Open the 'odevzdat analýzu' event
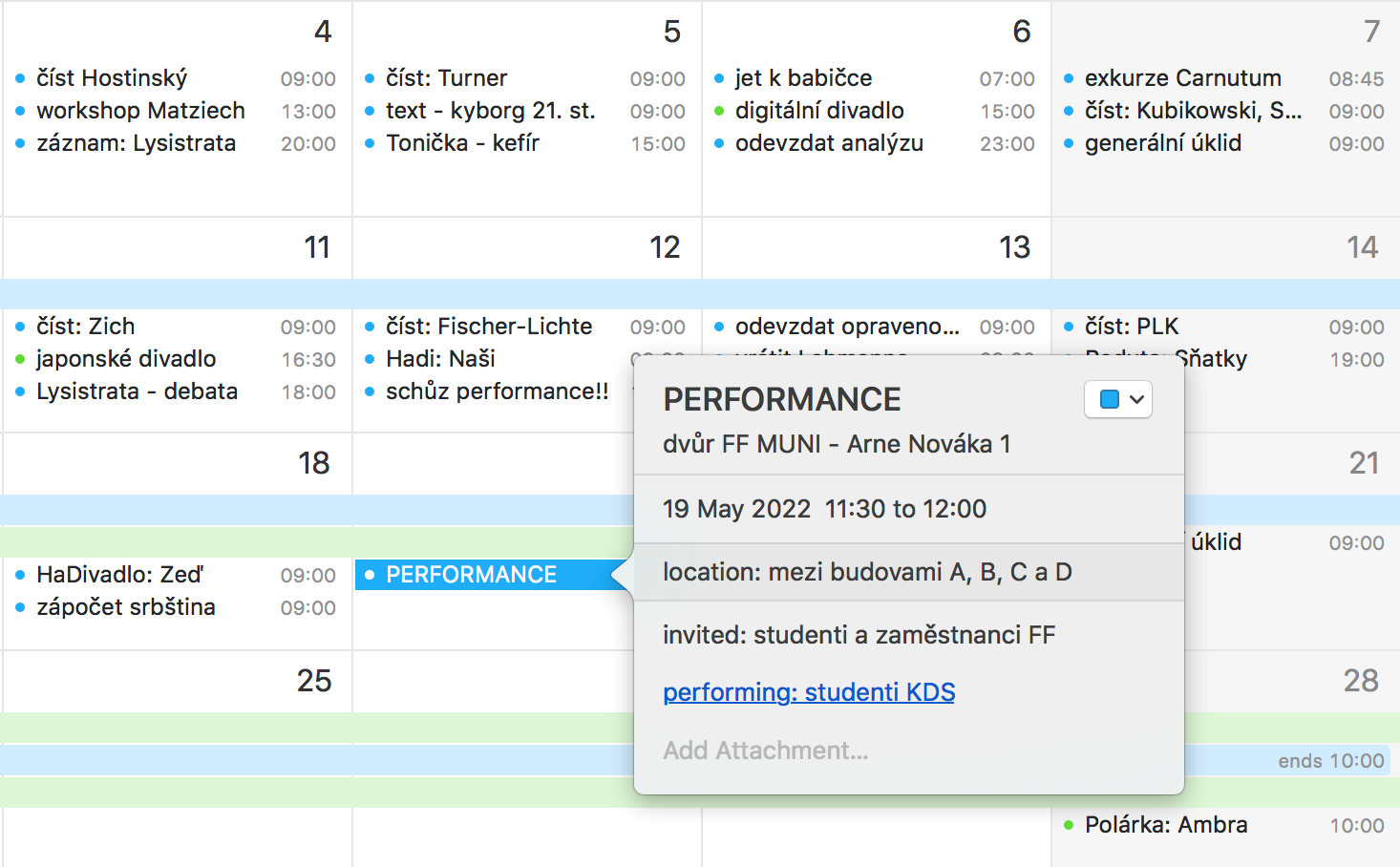Image resolution: width=1400 pixels, height=867 pixels. [x=829, y=143]
